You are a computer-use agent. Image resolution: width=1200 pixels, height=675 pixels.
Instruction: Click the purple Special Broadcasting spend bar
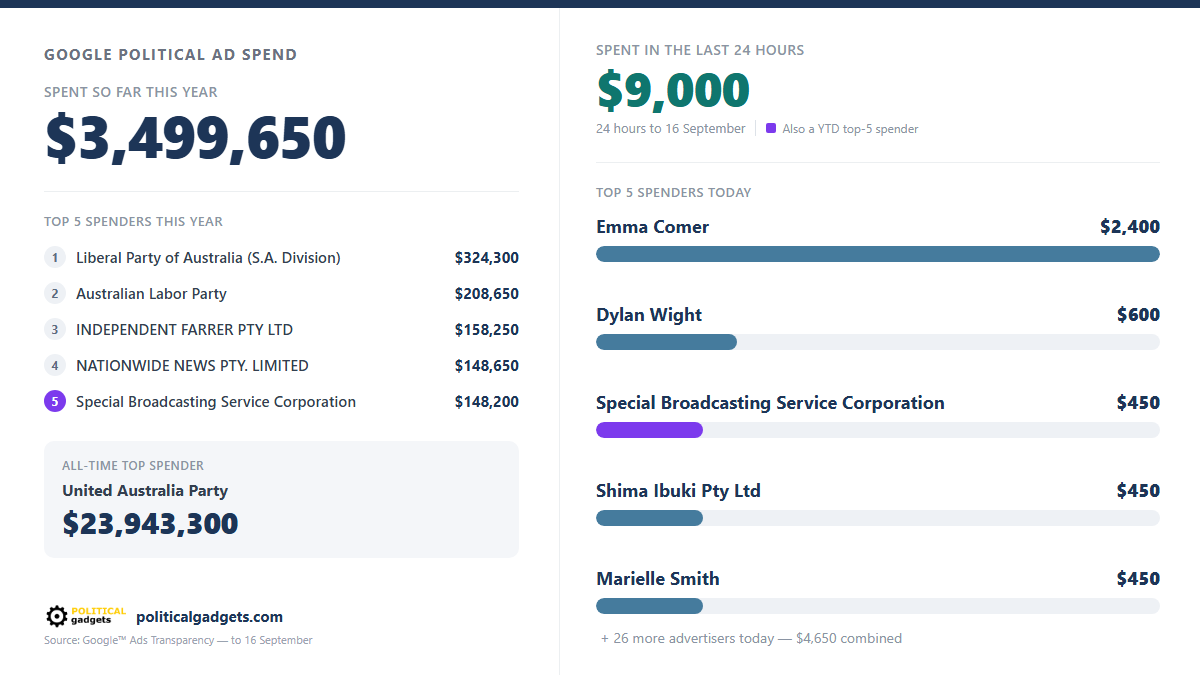pos(649,430)
